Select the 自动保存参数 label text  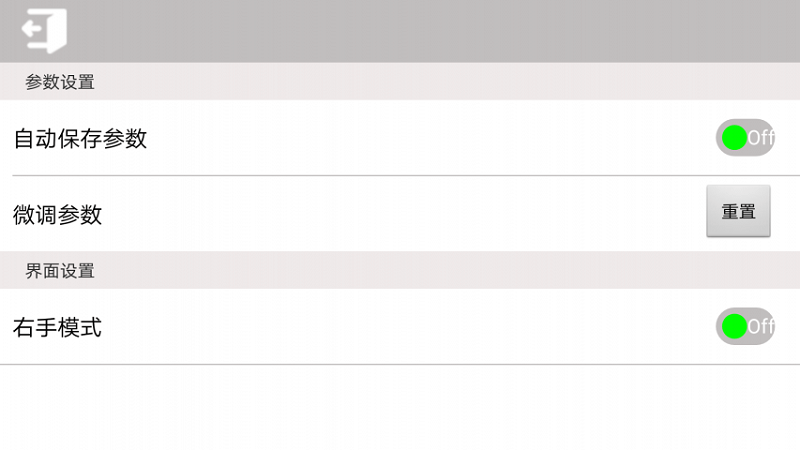click(80, 139)
